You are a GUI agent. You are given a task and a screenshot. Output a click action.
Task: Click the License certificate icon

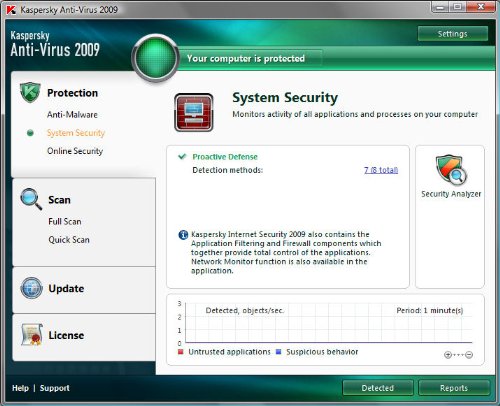pyautogui.click(x=31, y=334)
